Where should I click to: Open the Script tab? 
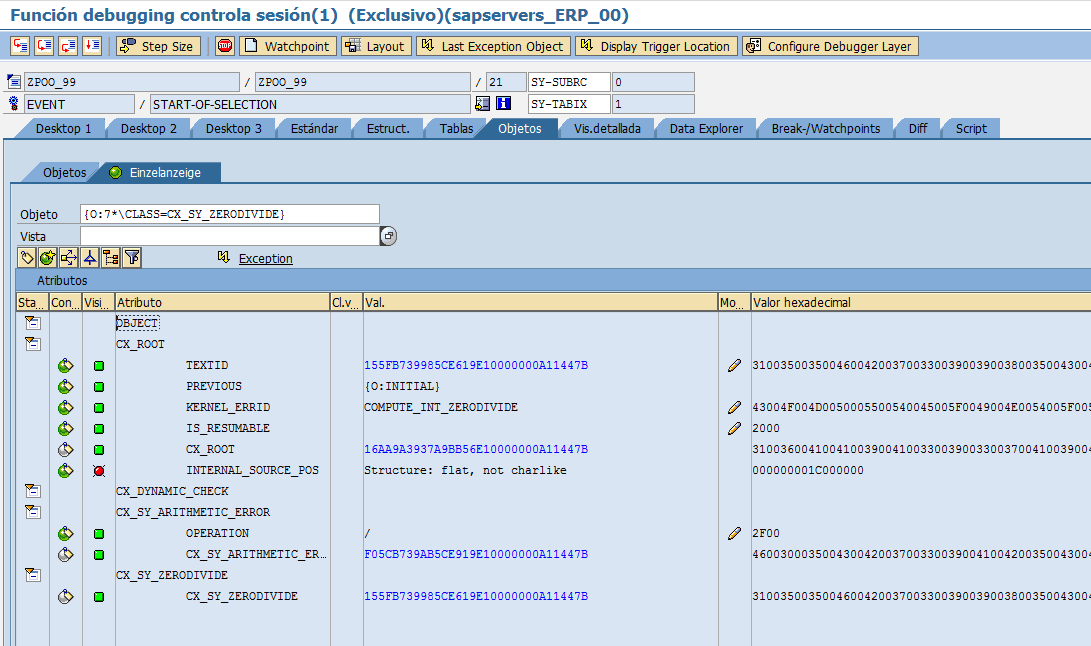click(971, 129)
